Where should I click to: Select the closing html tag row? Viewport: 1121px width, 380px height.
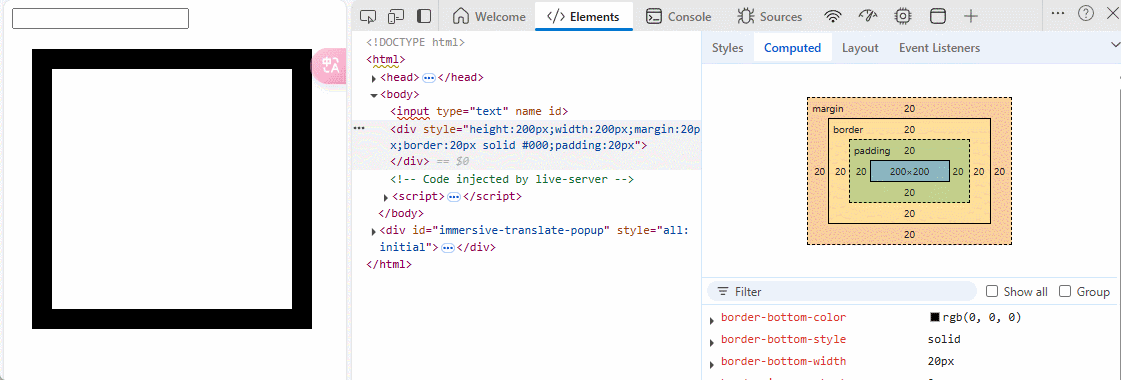click(x=389, y=264)
